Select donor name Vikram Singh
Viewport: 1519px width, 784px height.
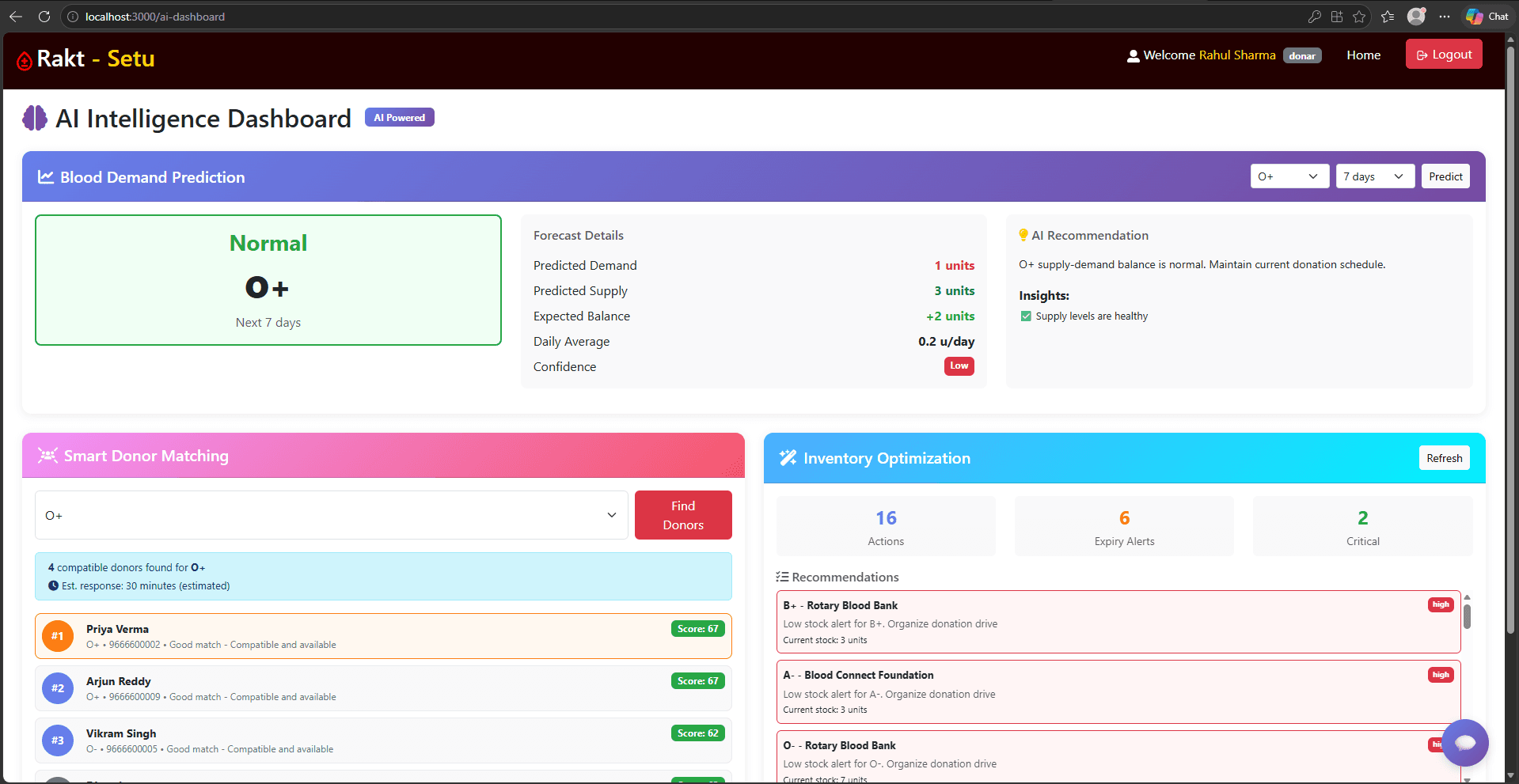(x=121, y=733)
